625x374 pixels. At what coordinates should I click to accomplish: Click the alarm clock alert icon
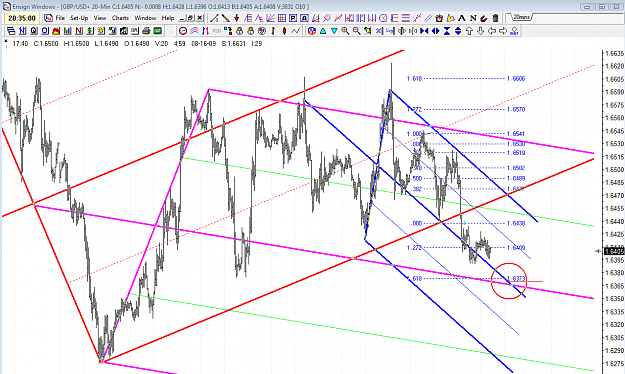coord(439,18)
